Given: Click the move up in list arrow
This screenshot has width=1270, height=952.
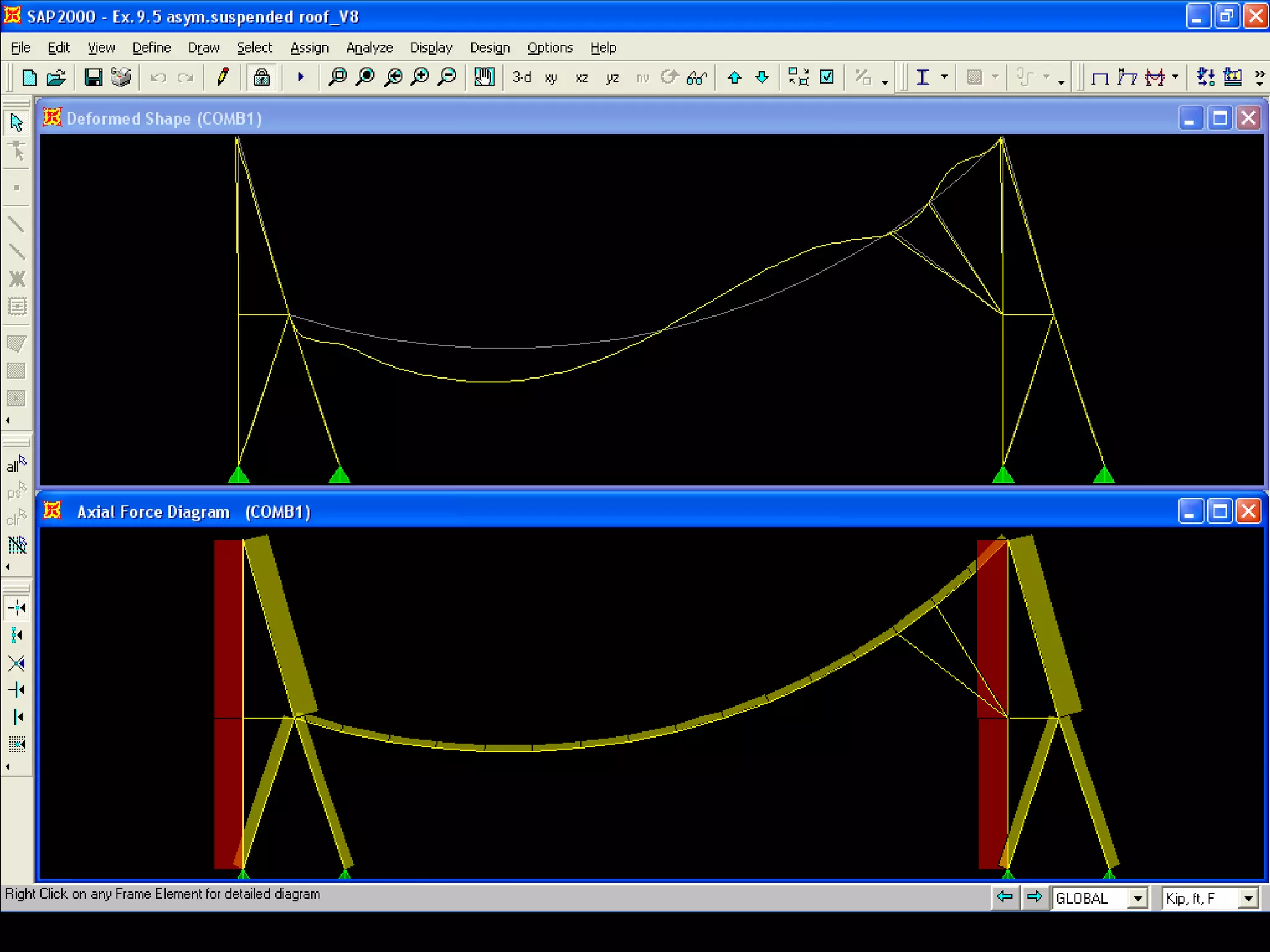Looking at the screenshot, I should (x=734, y=77).
